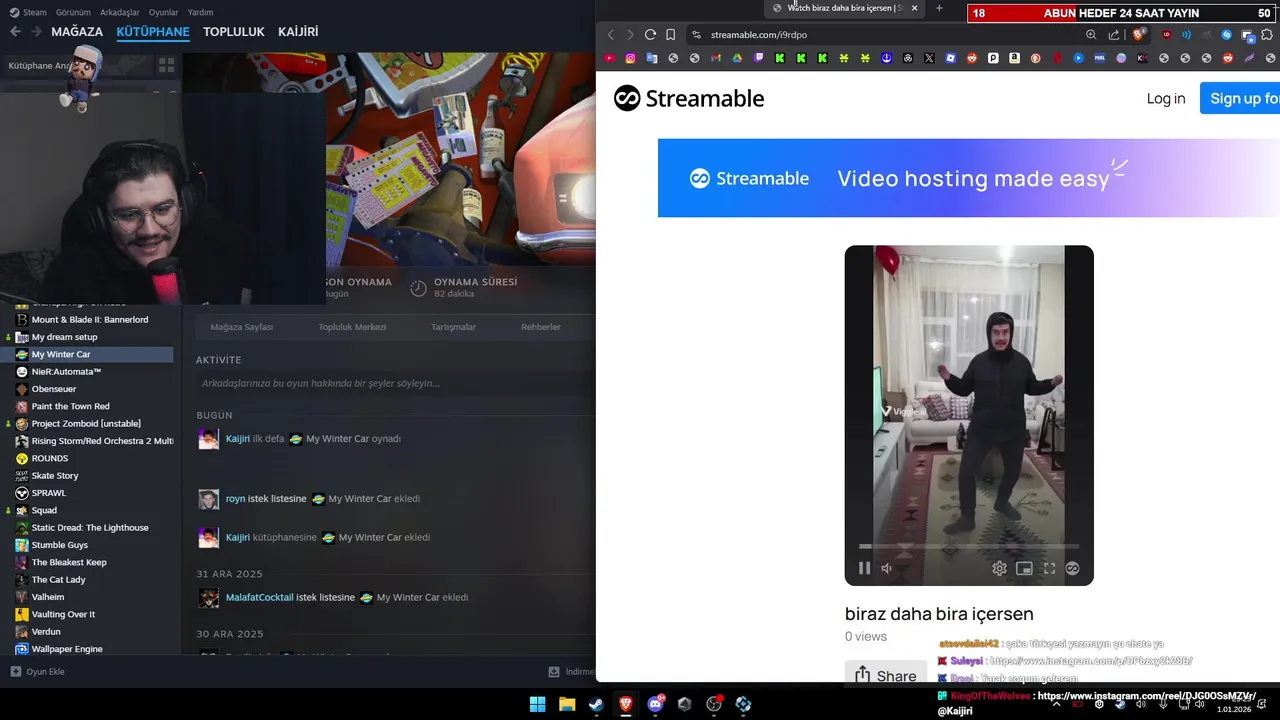The image size is (1280, 720).
Task: Select NieR:Automata in library list
Action: pyautogui.click(x=87, y=371)
